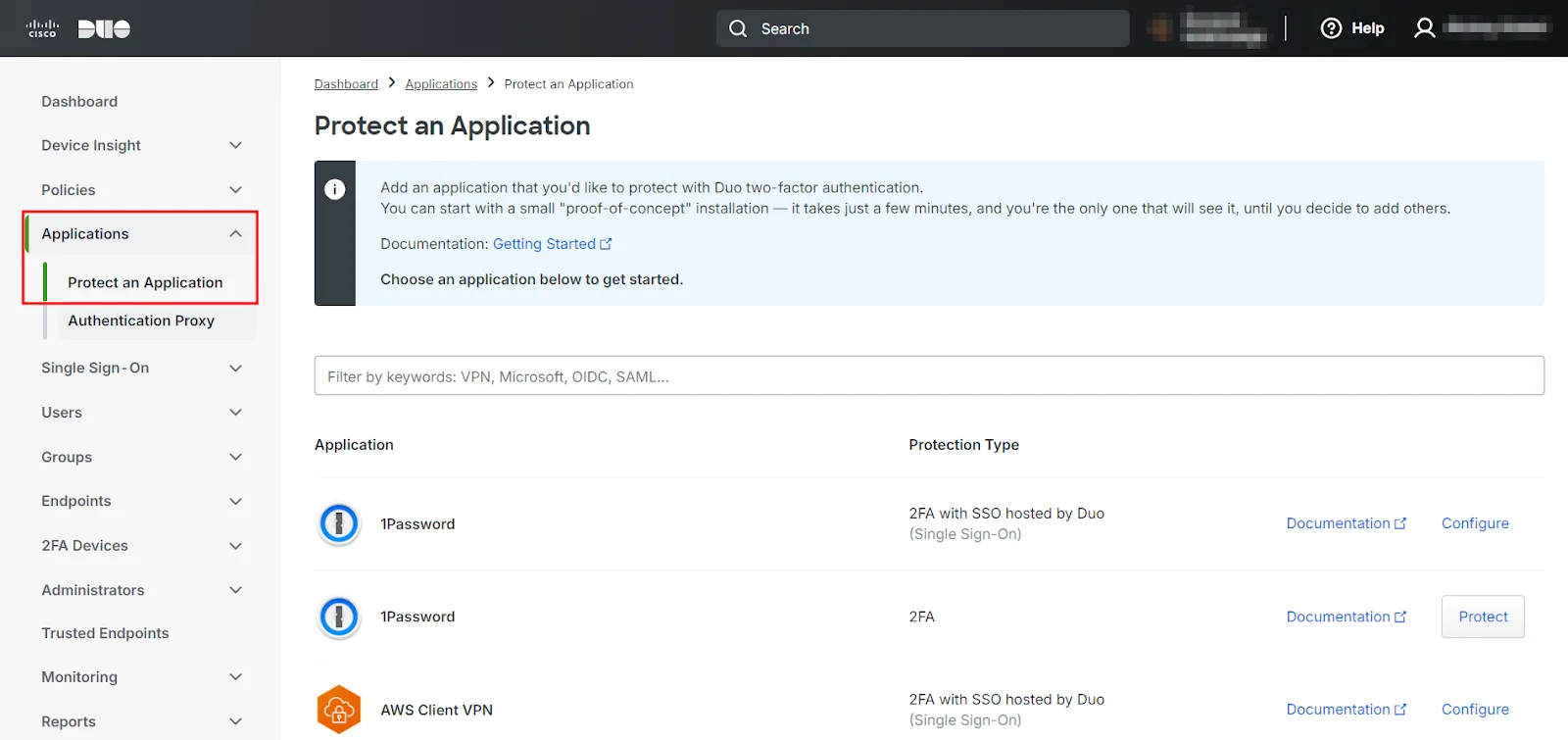Click external link icon beside Getting Started
The image size is (1568, 740).
click(606, 244)
